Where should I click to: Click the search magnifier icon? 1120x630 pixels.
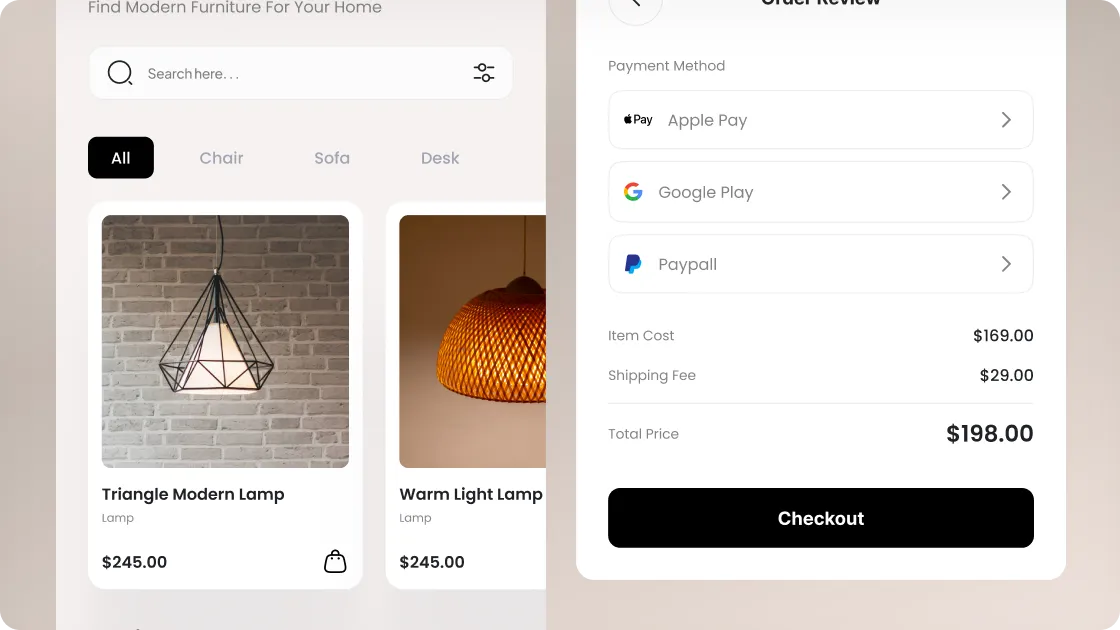click(x=120, y=73)
